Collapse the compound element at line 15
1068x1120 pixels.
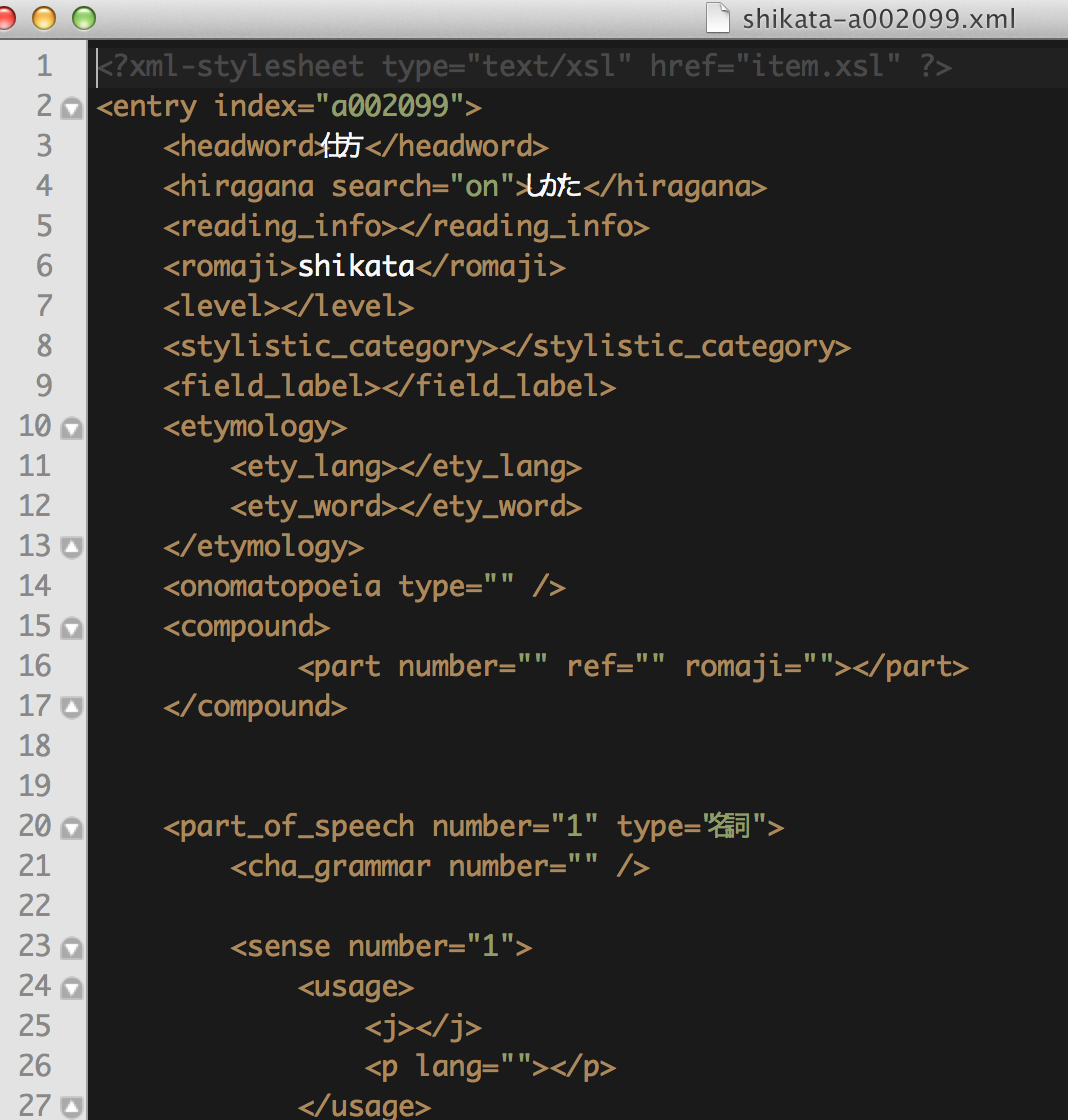coord(71,628)
